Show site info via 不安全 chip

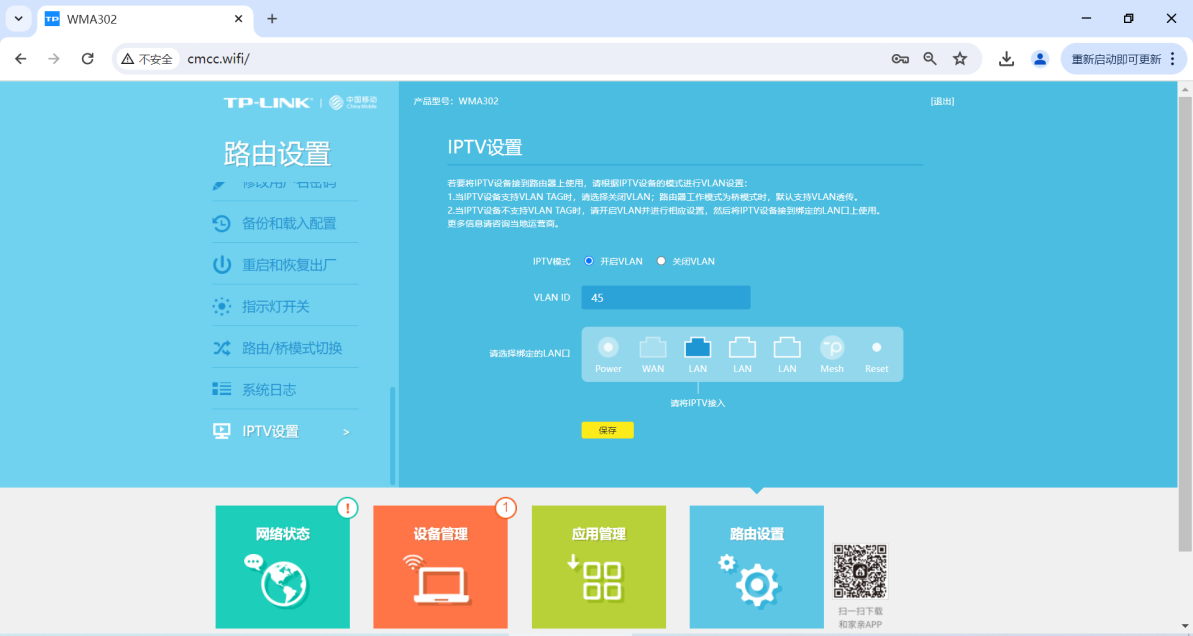[147, 59]
